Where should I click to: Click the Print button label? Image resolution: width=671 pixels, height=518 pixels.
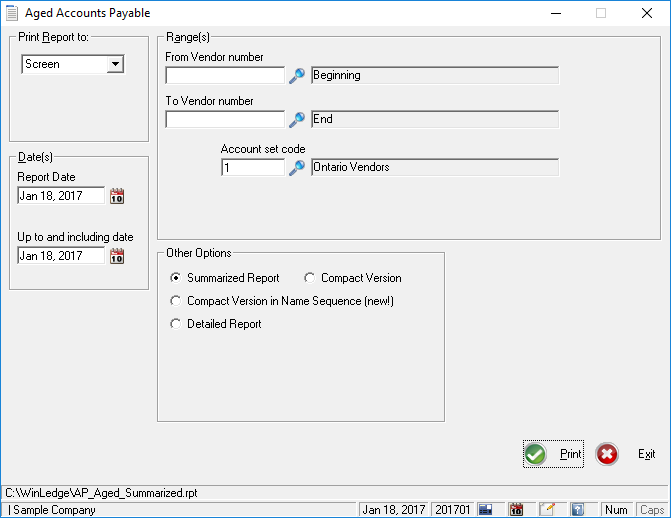point(570,454)
